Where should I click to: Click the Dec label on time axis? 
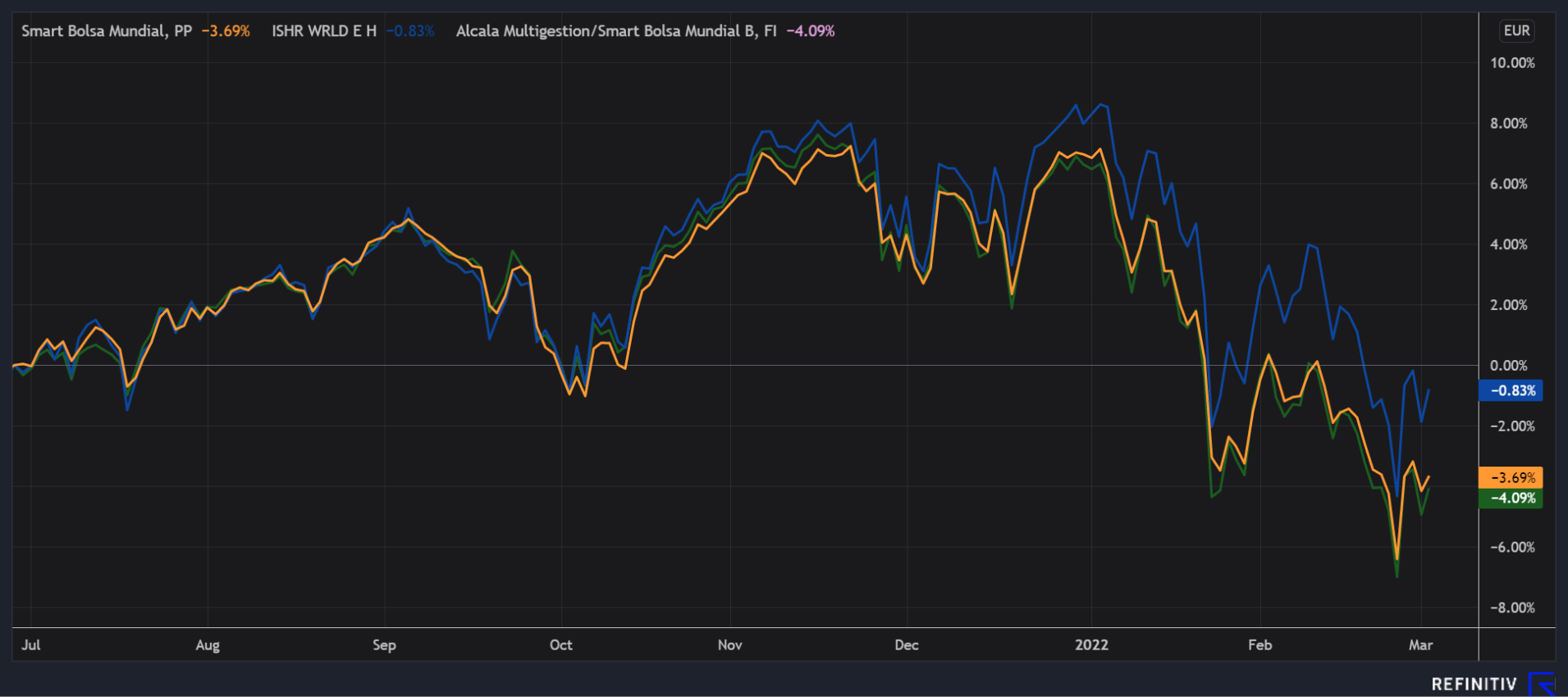click(x=907, y=645)
